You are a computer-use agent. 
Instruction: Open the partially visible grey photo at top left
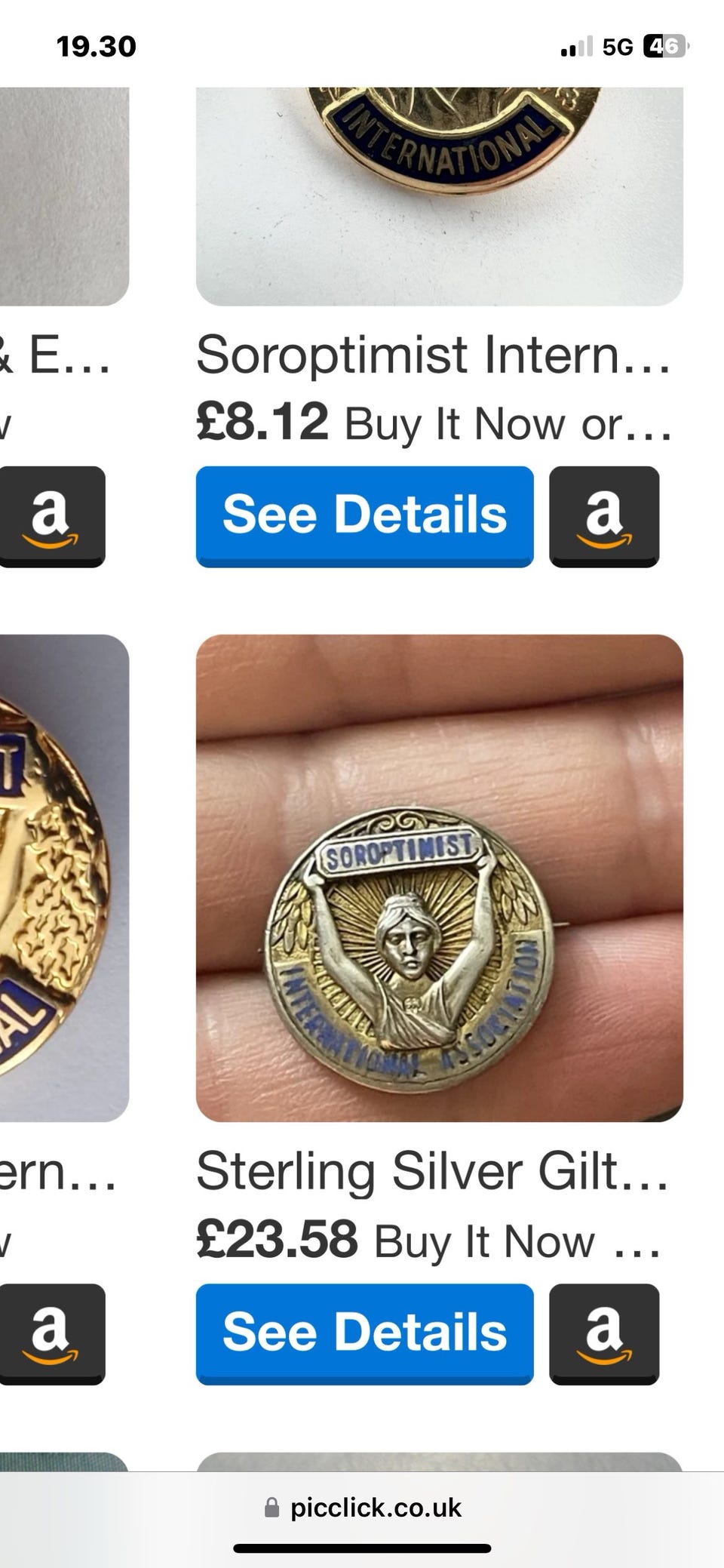tap(64, 196)
